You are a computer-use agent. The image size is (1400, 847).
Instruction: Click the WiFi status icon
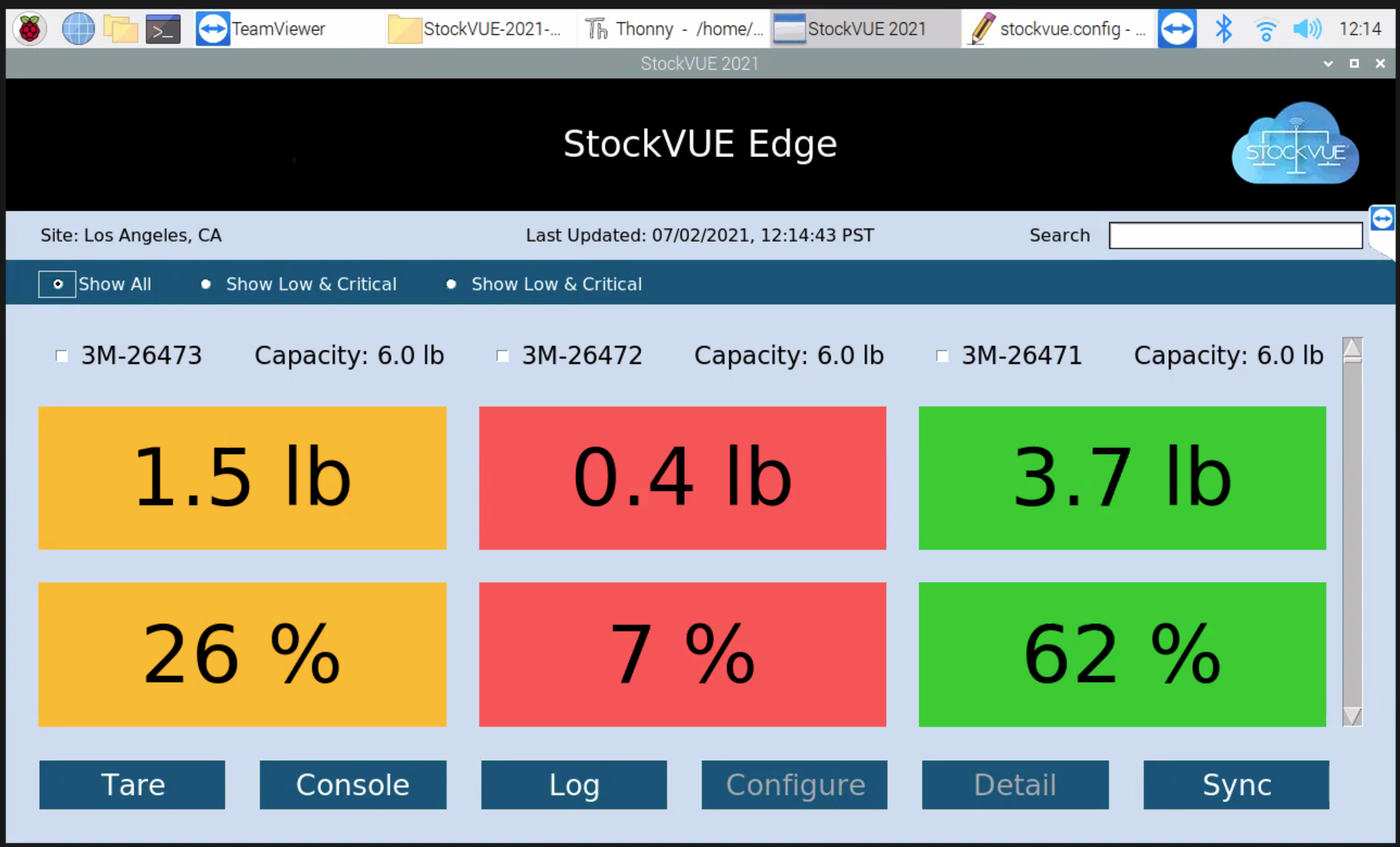tap(1265, 28)
